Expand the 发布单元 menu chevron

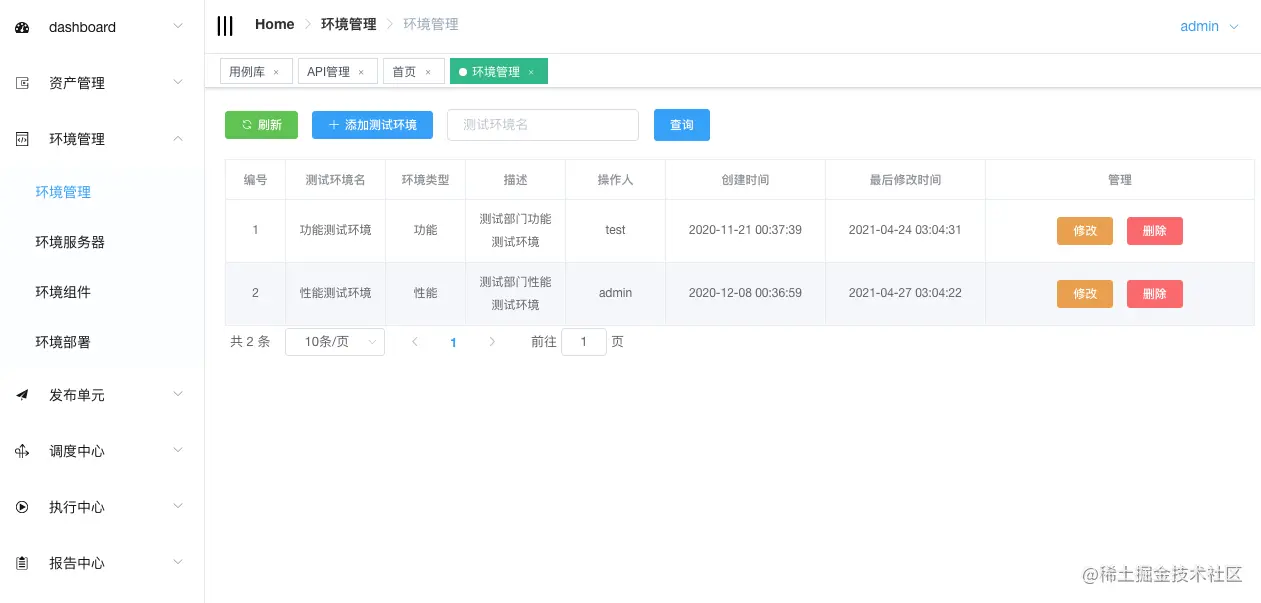click(x=178, y=394)
